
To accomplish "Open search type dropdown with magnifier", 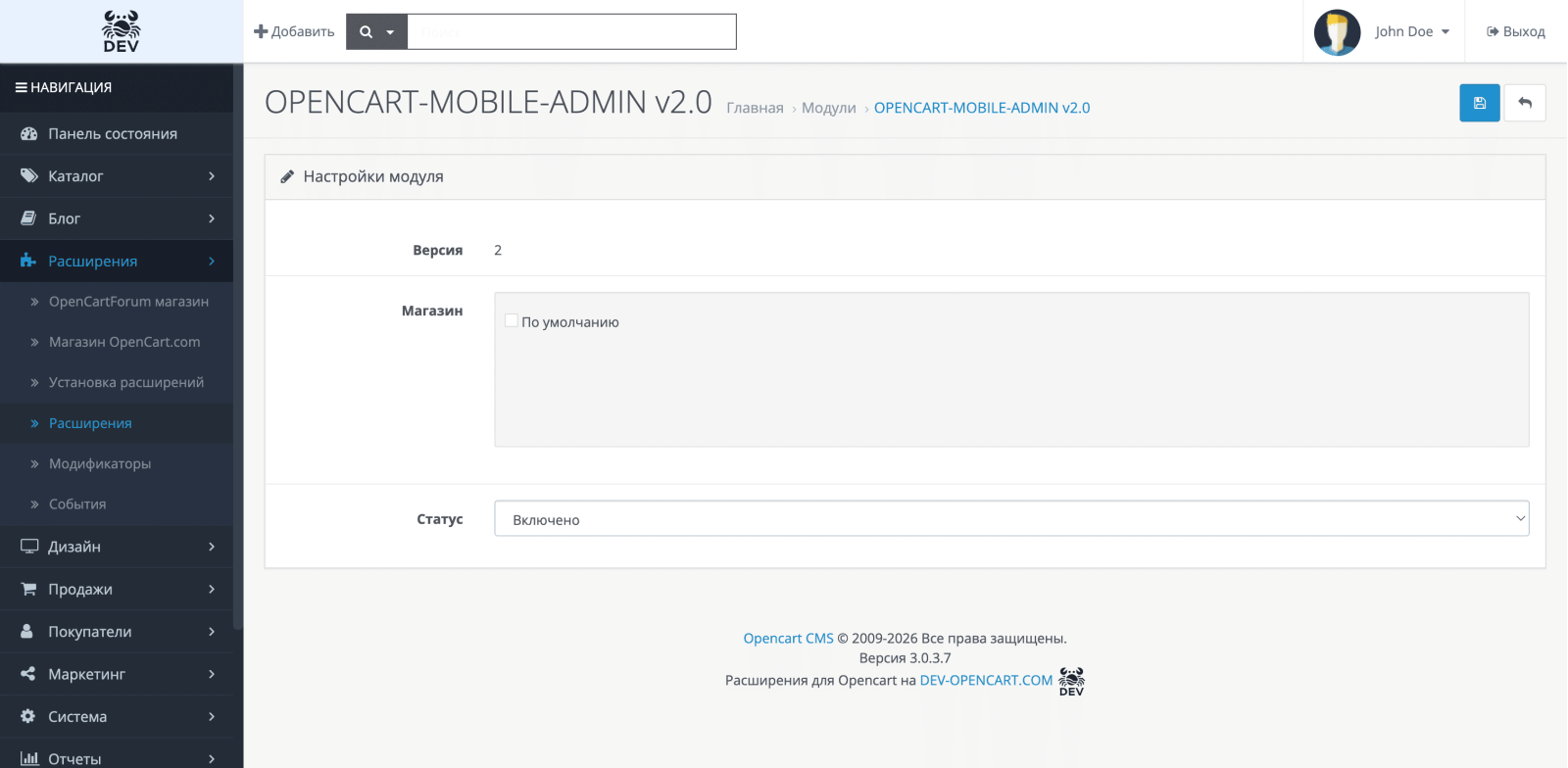I will 376,31.
